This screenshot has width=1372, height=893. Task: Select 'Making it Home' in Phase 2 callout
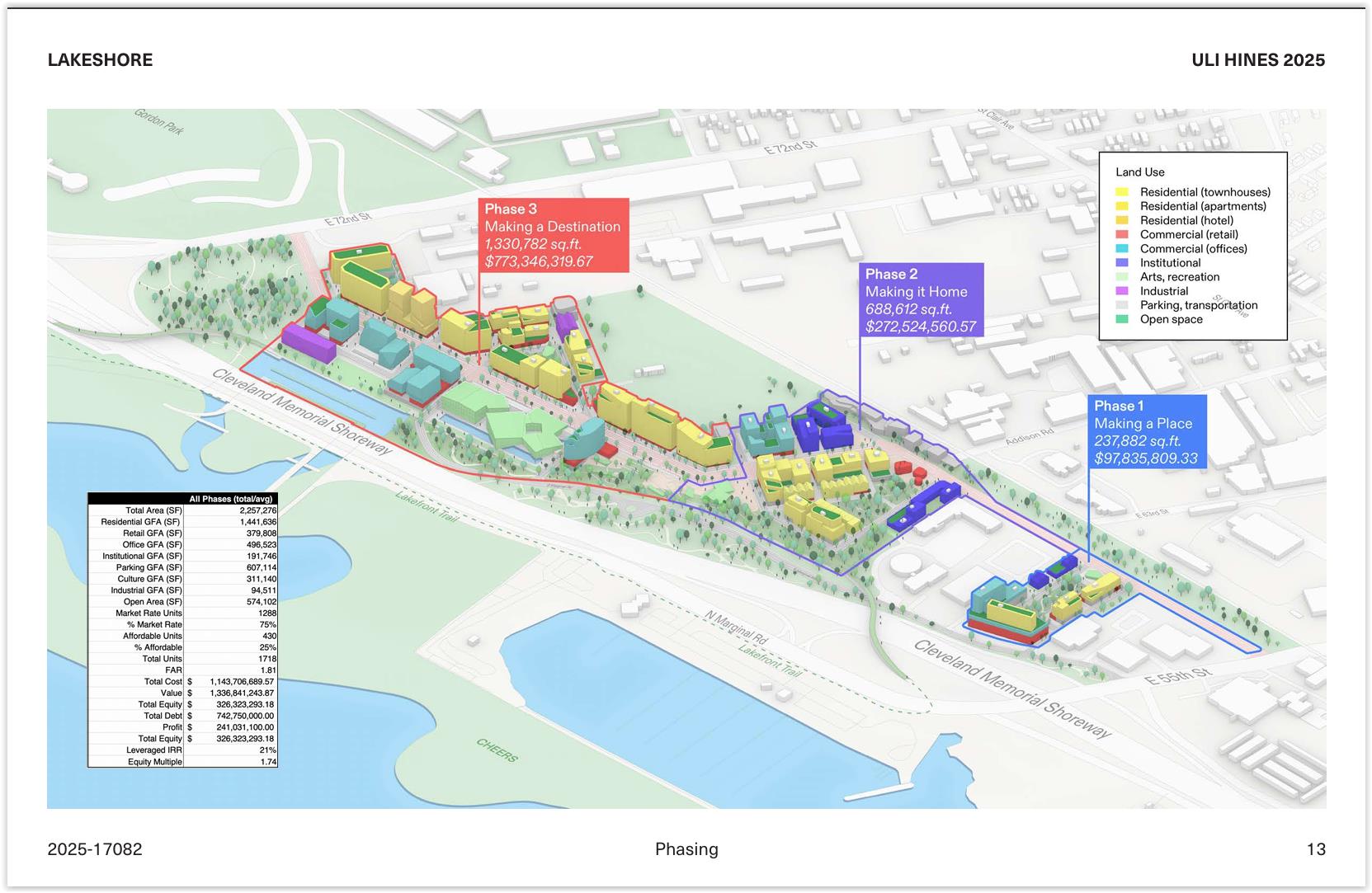pyautogui.click(x=917, y=292)
